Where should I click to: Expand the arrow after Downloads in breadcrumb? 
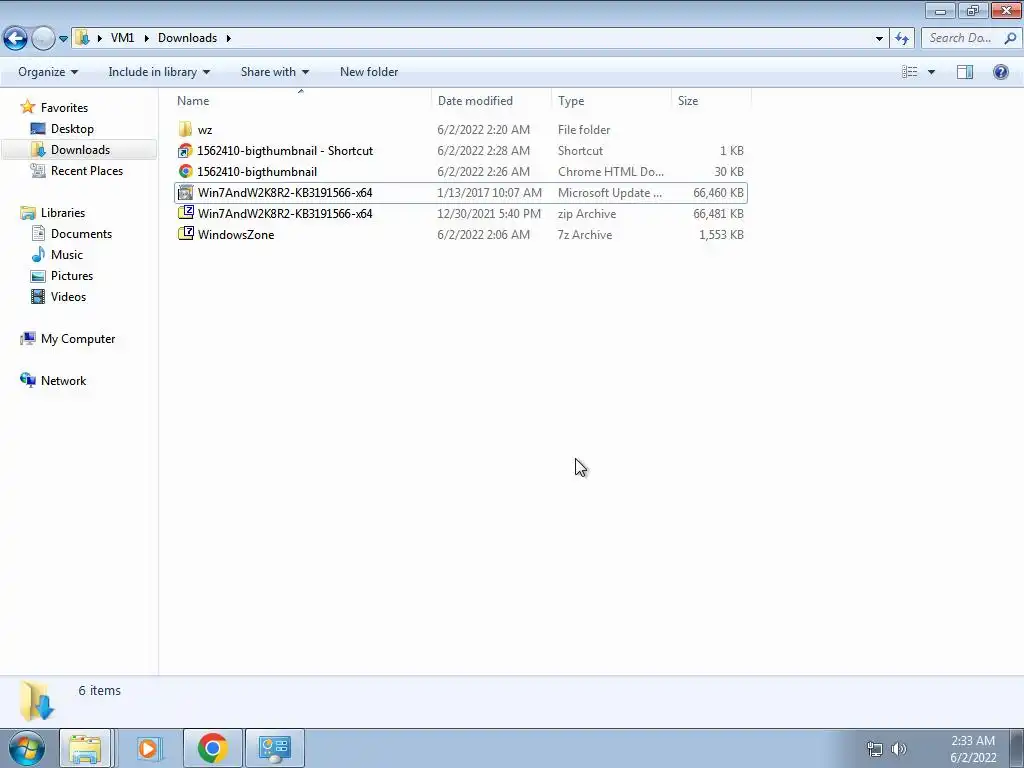229,38
